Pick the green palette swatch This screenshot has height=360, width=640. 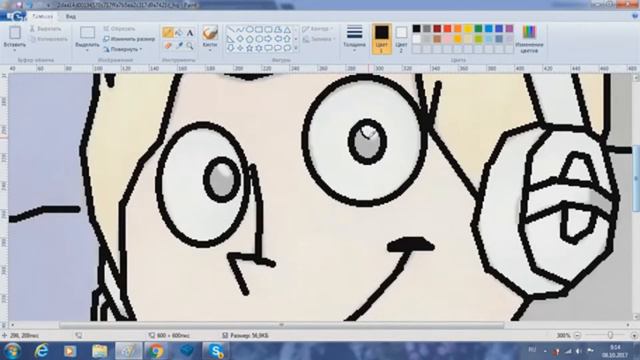[478, 29]
